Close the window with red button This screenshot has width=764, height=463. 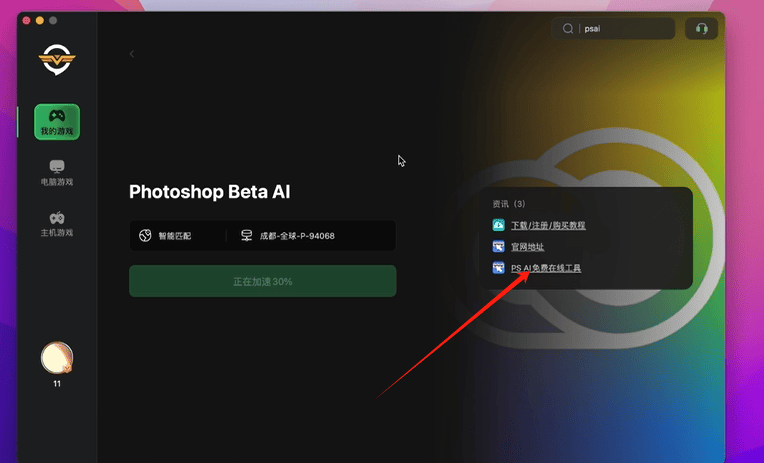(26, 20)
